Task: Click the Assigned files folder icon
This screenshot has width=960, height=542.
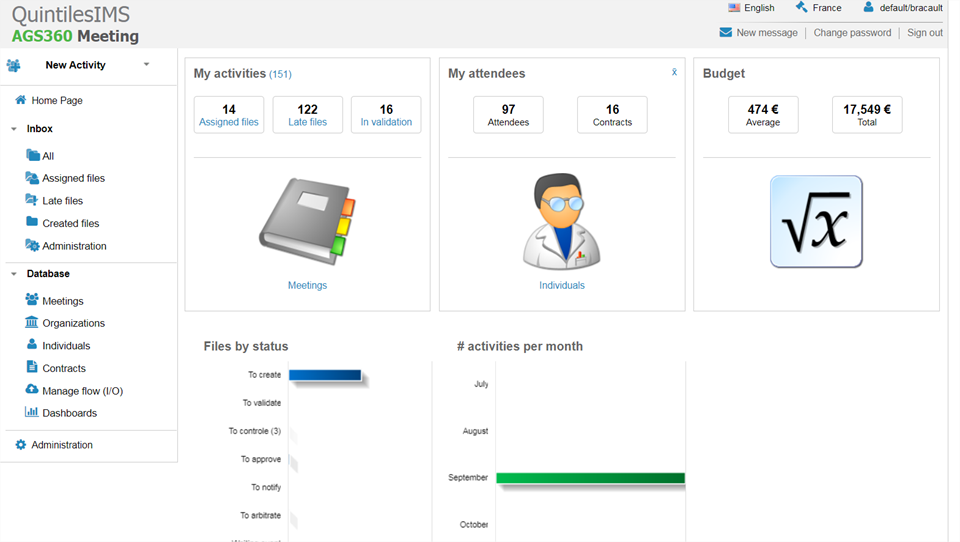Action: 32,178
